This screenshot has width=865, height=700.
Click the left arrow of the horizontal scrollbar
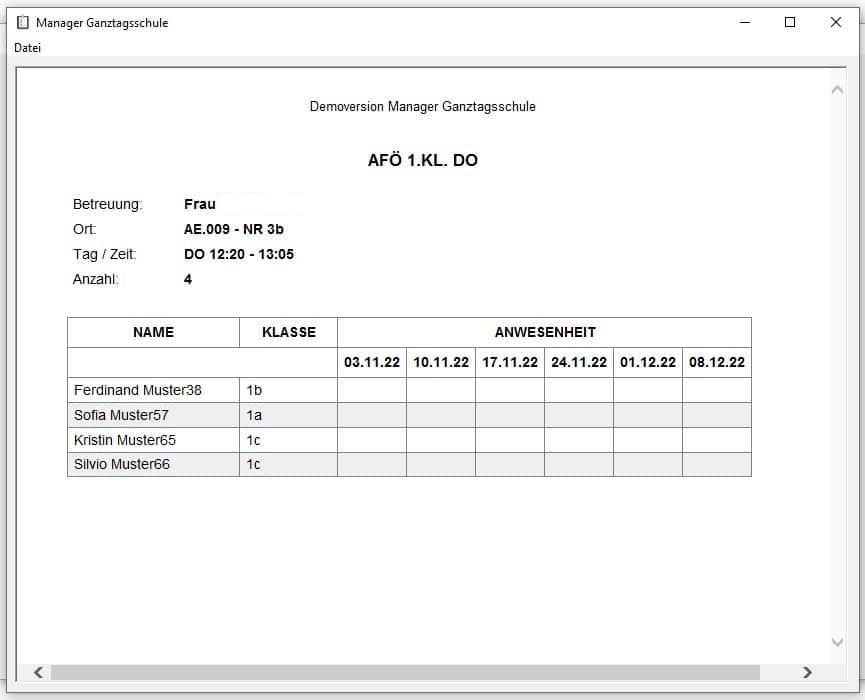[x=39, y=671]
